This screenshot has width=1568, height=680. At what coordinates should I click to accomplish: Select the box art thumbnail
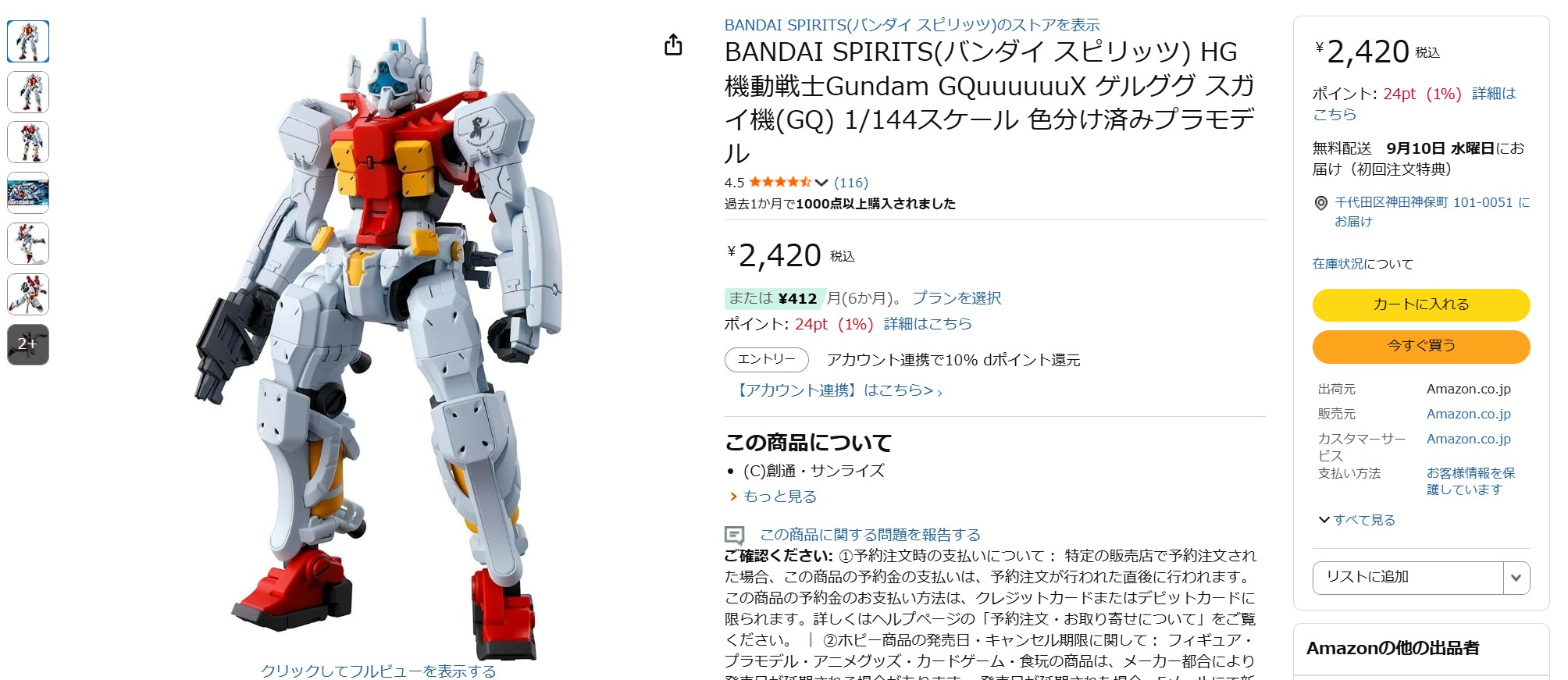click(28, 193)
